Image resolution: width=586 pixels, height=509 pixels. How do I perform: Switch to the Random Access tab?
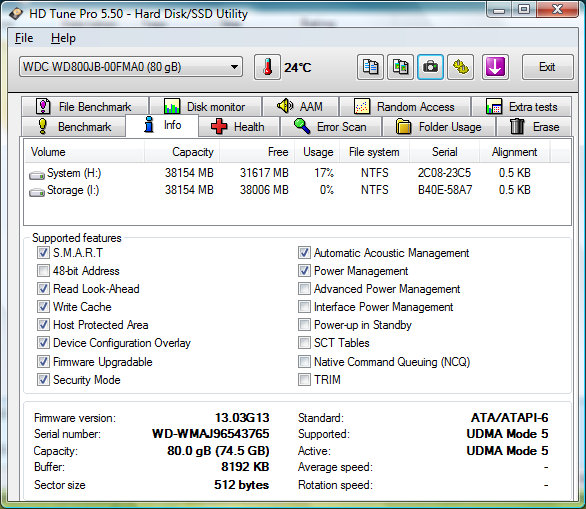pos(405,107)
